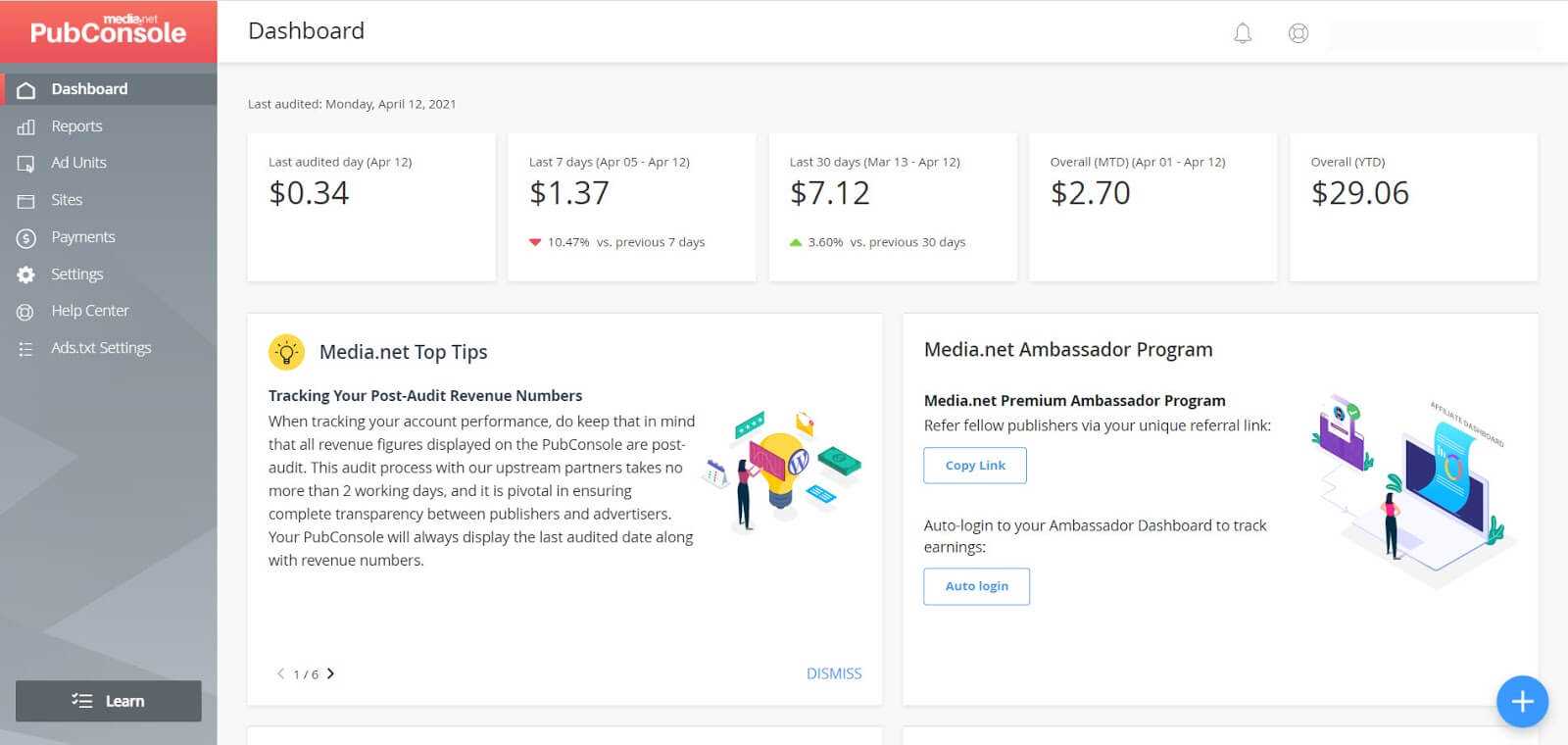Click the Top Tips lightbulb icon
Screen dimensions: 1568x745
click(x=286, y=352)
